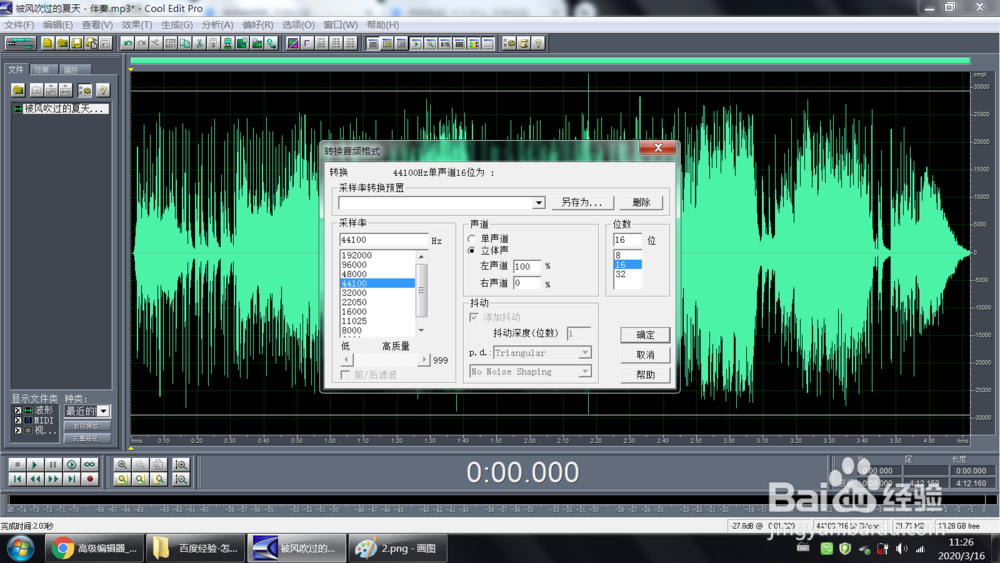Click the 删除 delete preset button
1000x563 pixels.
[x=642, y=202]
